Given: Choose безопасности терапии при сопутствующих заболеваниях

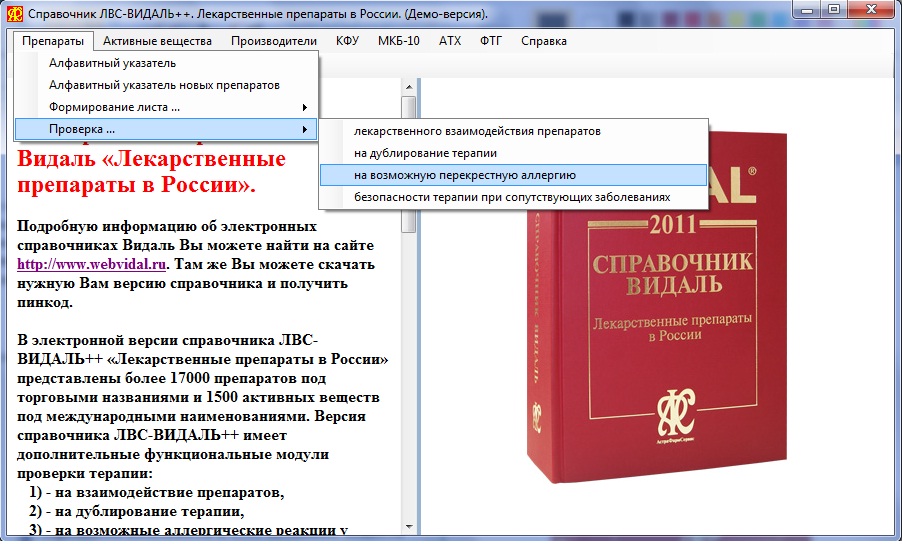Looking at the screenshot, I should (x=513, y=197).
